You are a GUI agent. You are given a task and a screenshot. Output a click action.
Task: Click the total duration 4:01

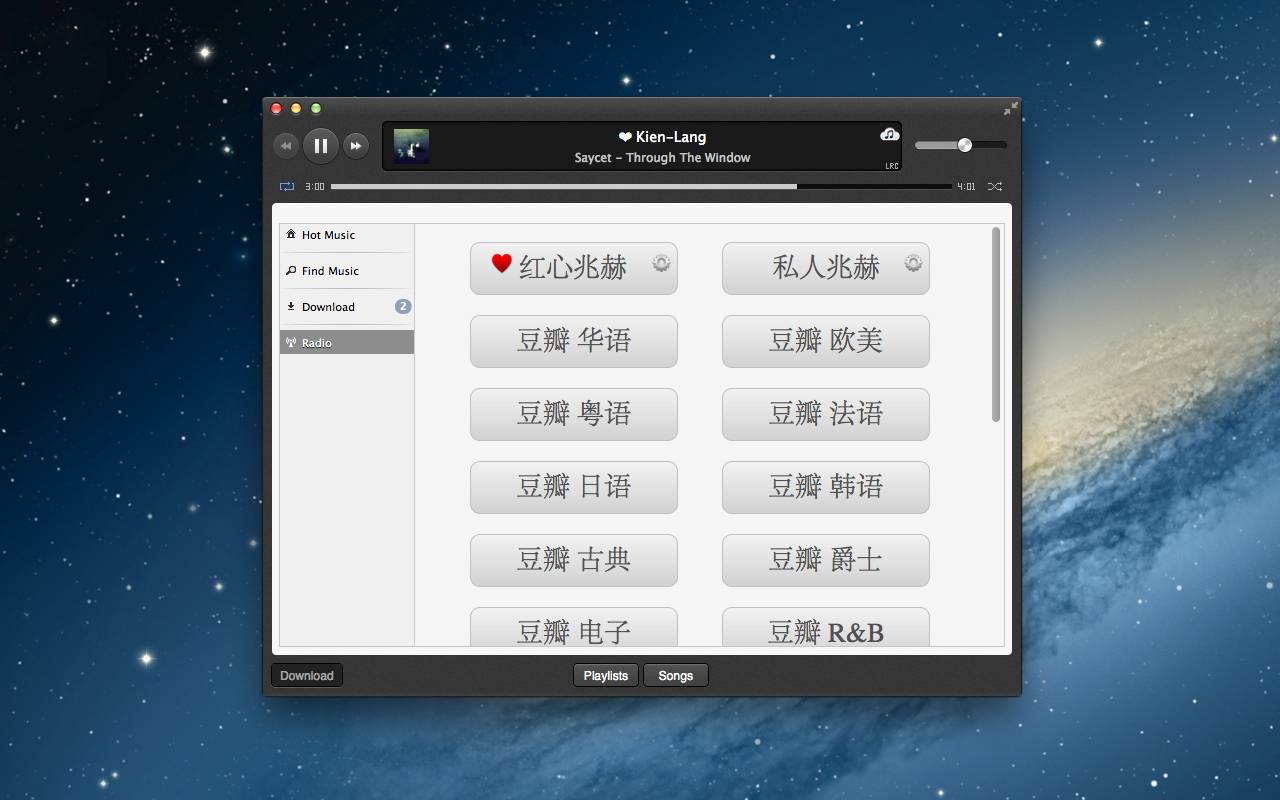point(966,187)
